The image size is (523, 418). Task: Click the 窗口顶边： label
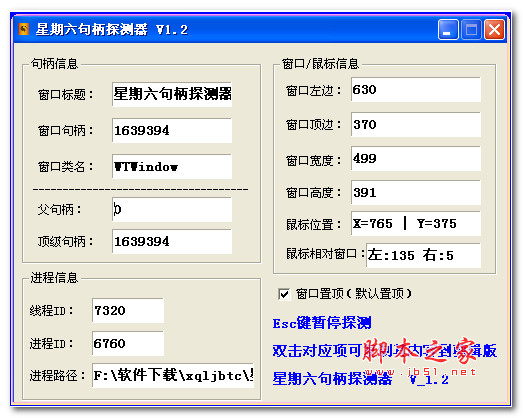coord(314,125)
